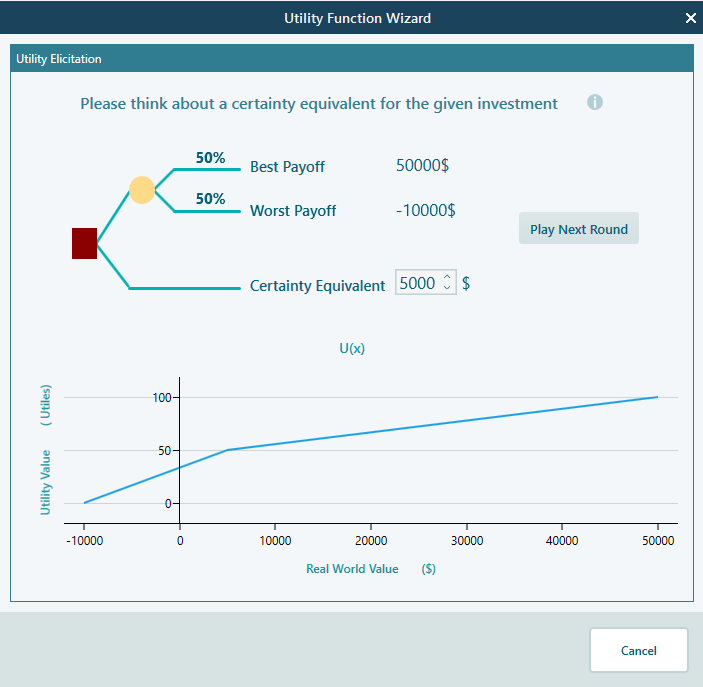Image resolution: width=703 pixels, height=687 pixels.
Task: Click the 50% probability on the worst payoff branch
Action: point(210,199)
